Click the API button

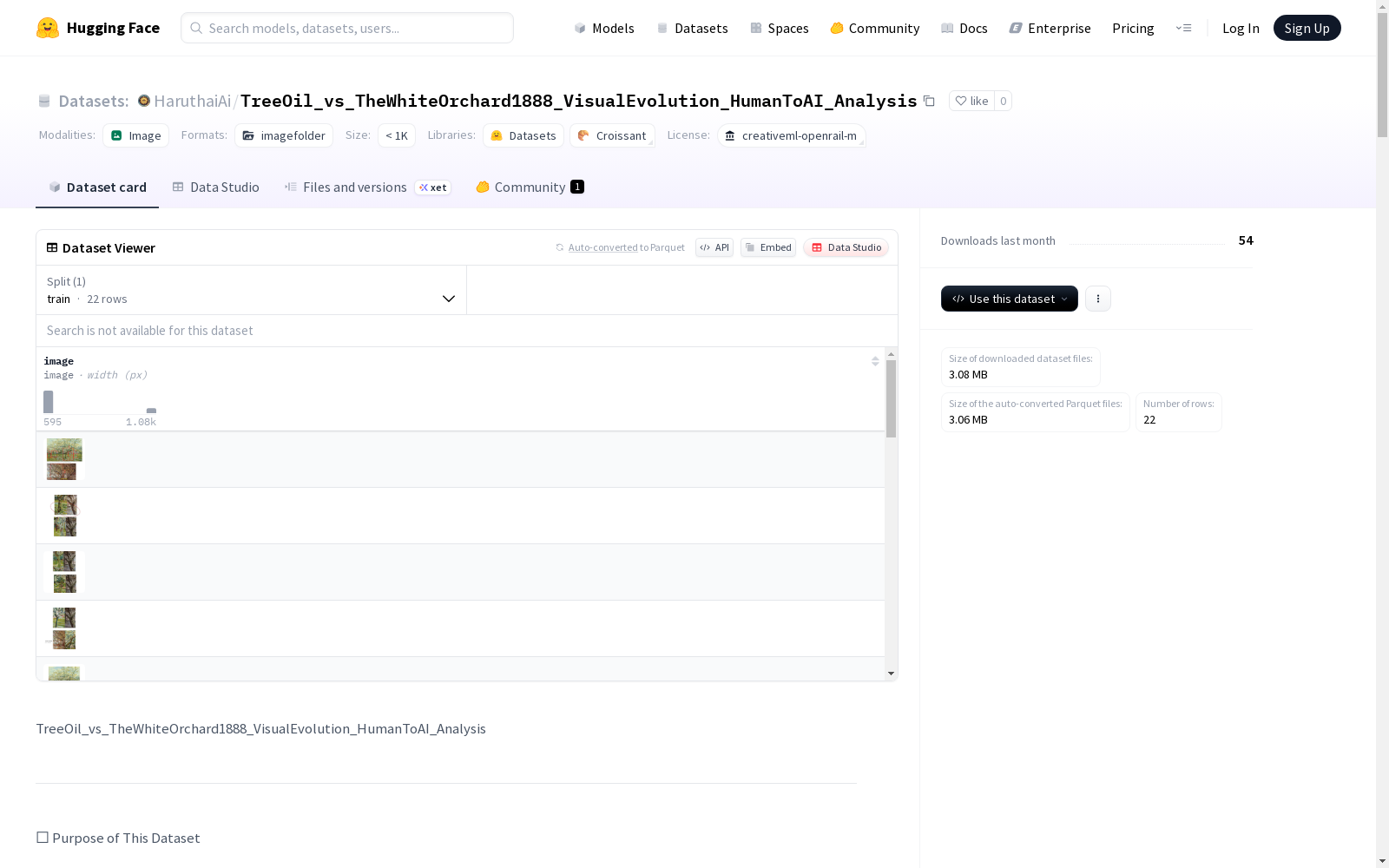click(x=714, y=247)
